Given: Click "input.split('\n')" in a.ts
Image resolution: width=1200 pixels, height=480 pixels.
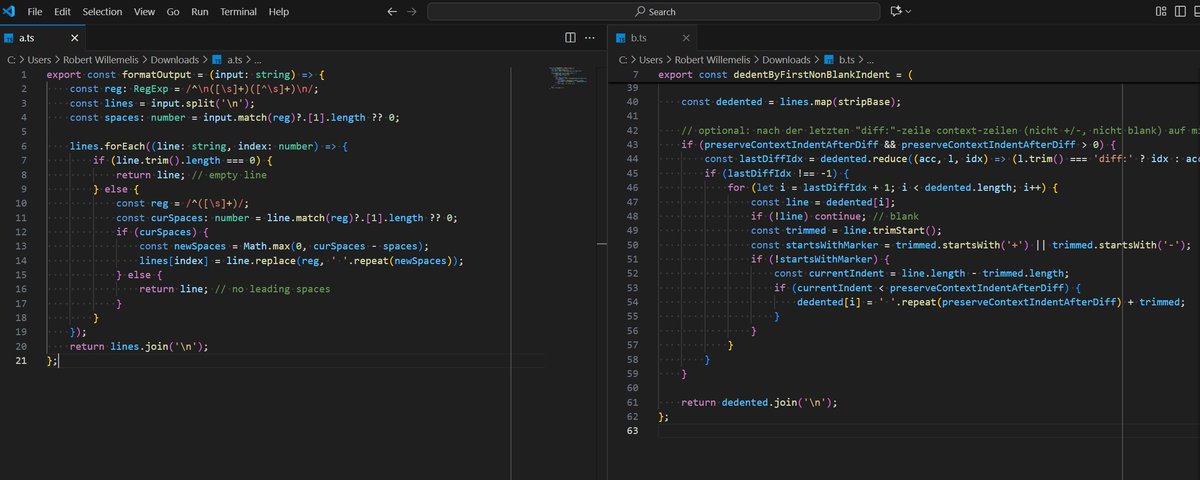Looking at the screenshot, I should point(203,103).
